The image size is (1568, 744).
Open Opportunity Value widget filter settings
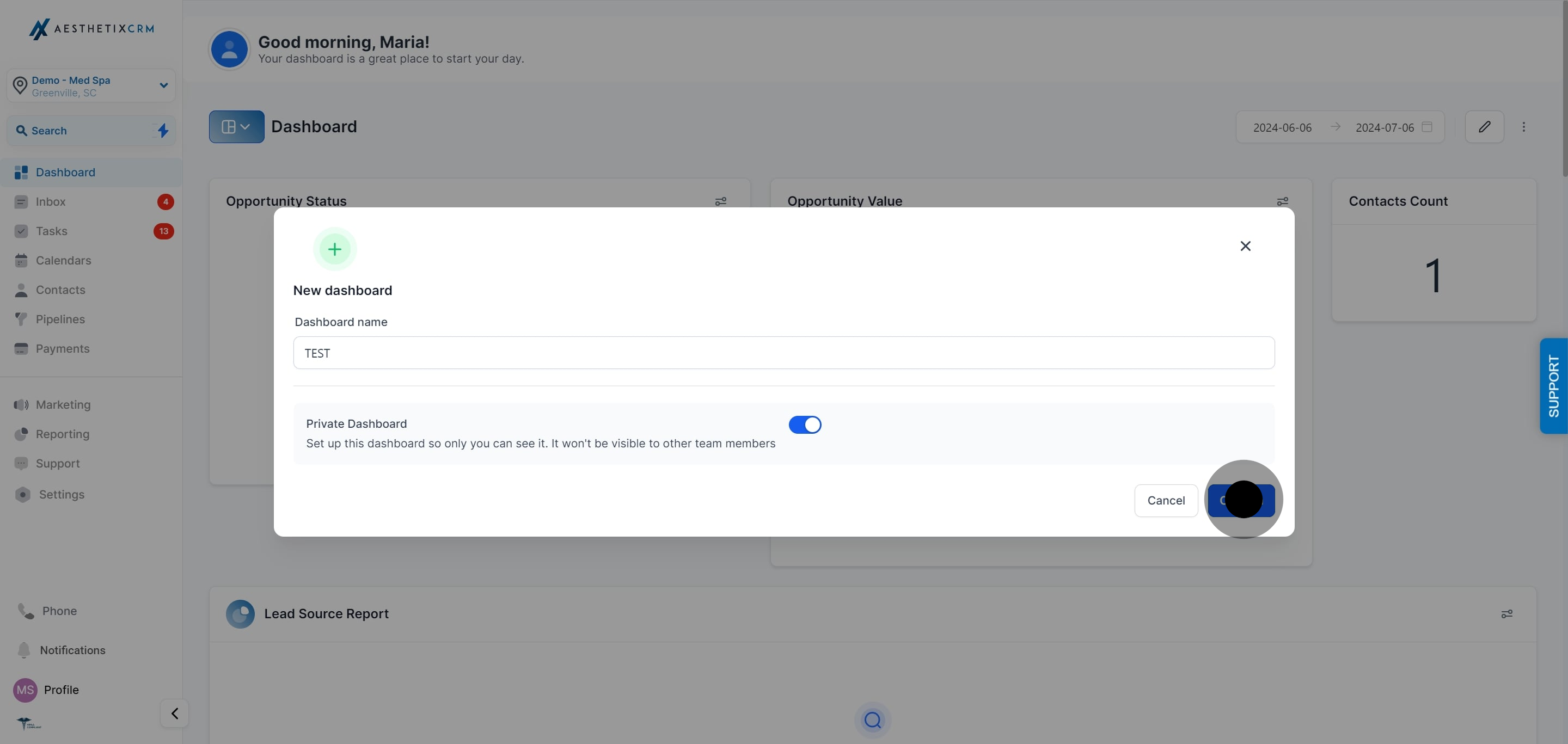point(1283,201)
